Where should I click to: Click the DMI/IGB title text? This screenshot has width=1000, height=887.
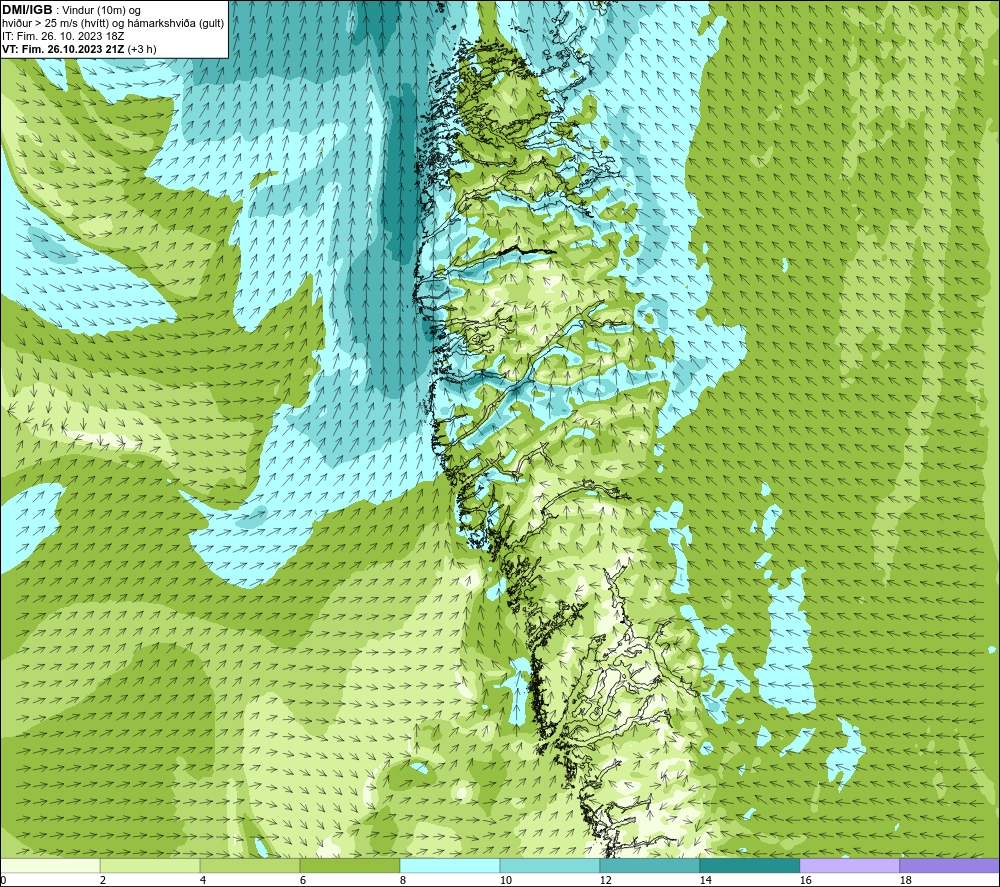point(27,10)
